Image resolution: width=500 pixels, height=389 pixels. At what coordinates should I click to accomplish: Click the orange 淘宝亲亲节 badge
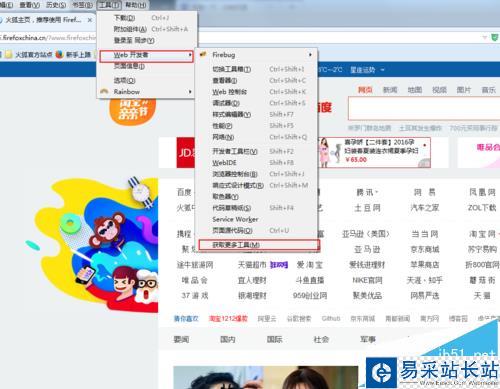133,111
